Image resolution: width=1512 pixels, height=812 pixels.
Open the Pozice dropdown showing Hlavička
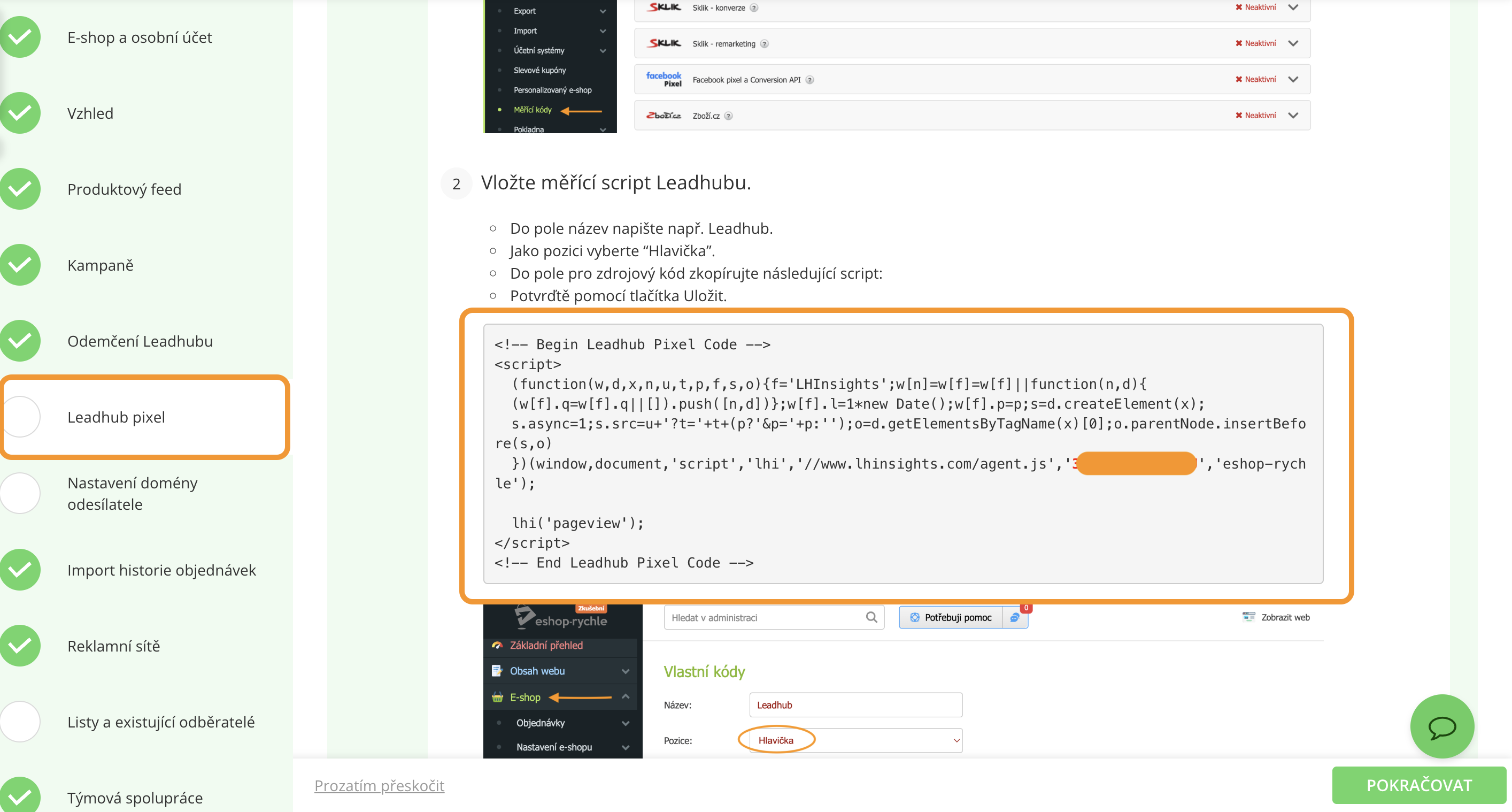pyautogui.click(x=855, y=740)
